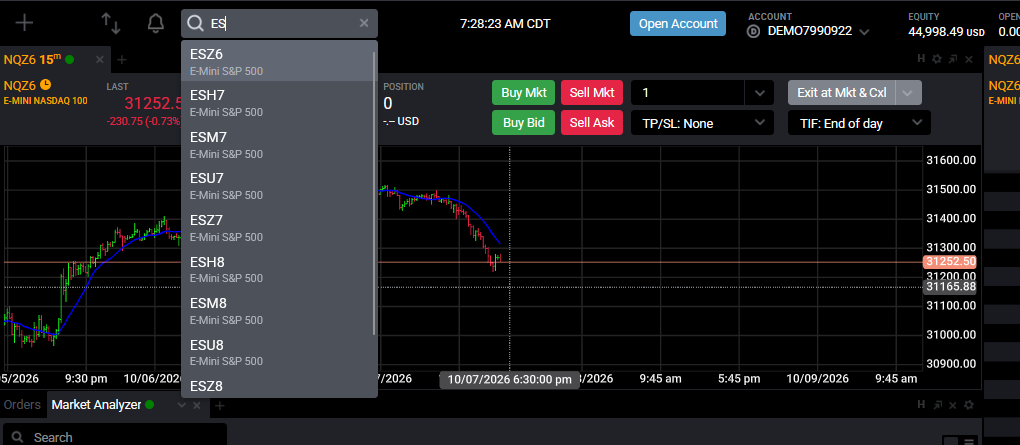
Task: Click the Exit at Mkt & Cxl button
Action: coord(842,92)
